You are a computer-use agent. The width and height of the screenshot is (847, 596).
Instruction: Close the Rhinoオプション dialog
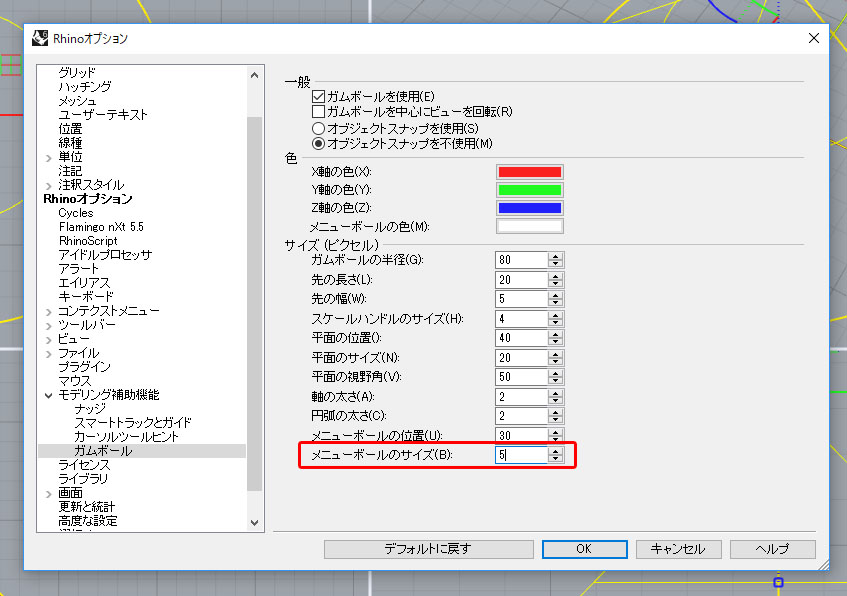pyautogui.click(x=814, y=38)
